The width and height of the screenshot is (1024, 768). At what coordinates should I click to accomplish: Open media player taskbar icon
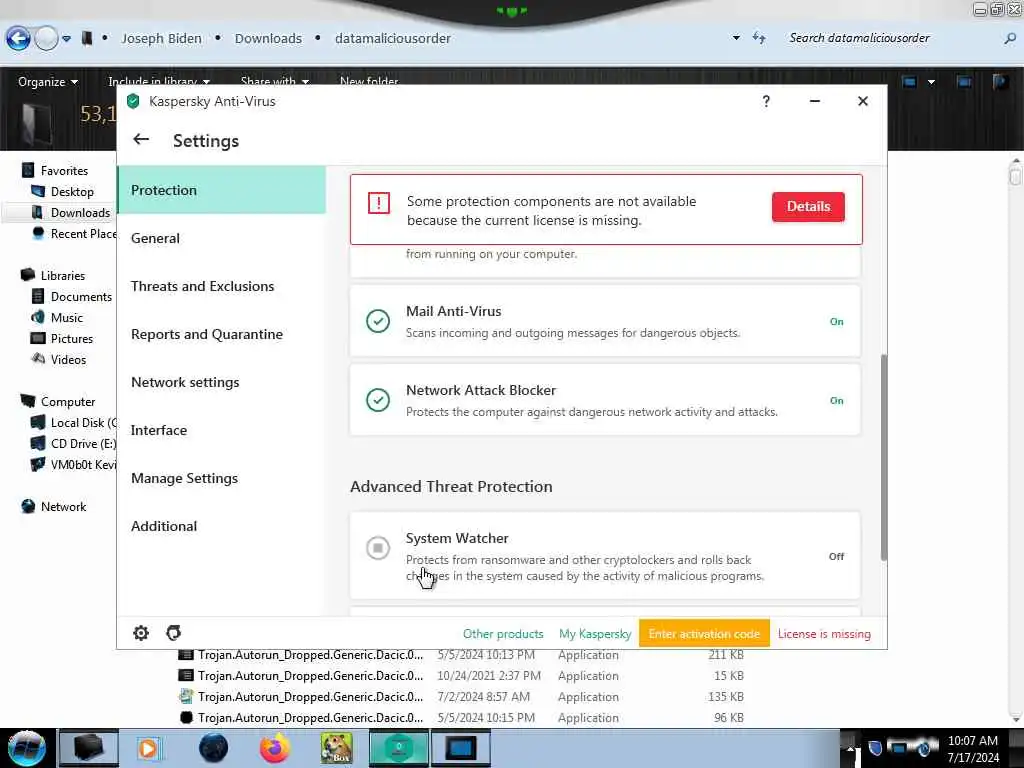tap(149, 748)
